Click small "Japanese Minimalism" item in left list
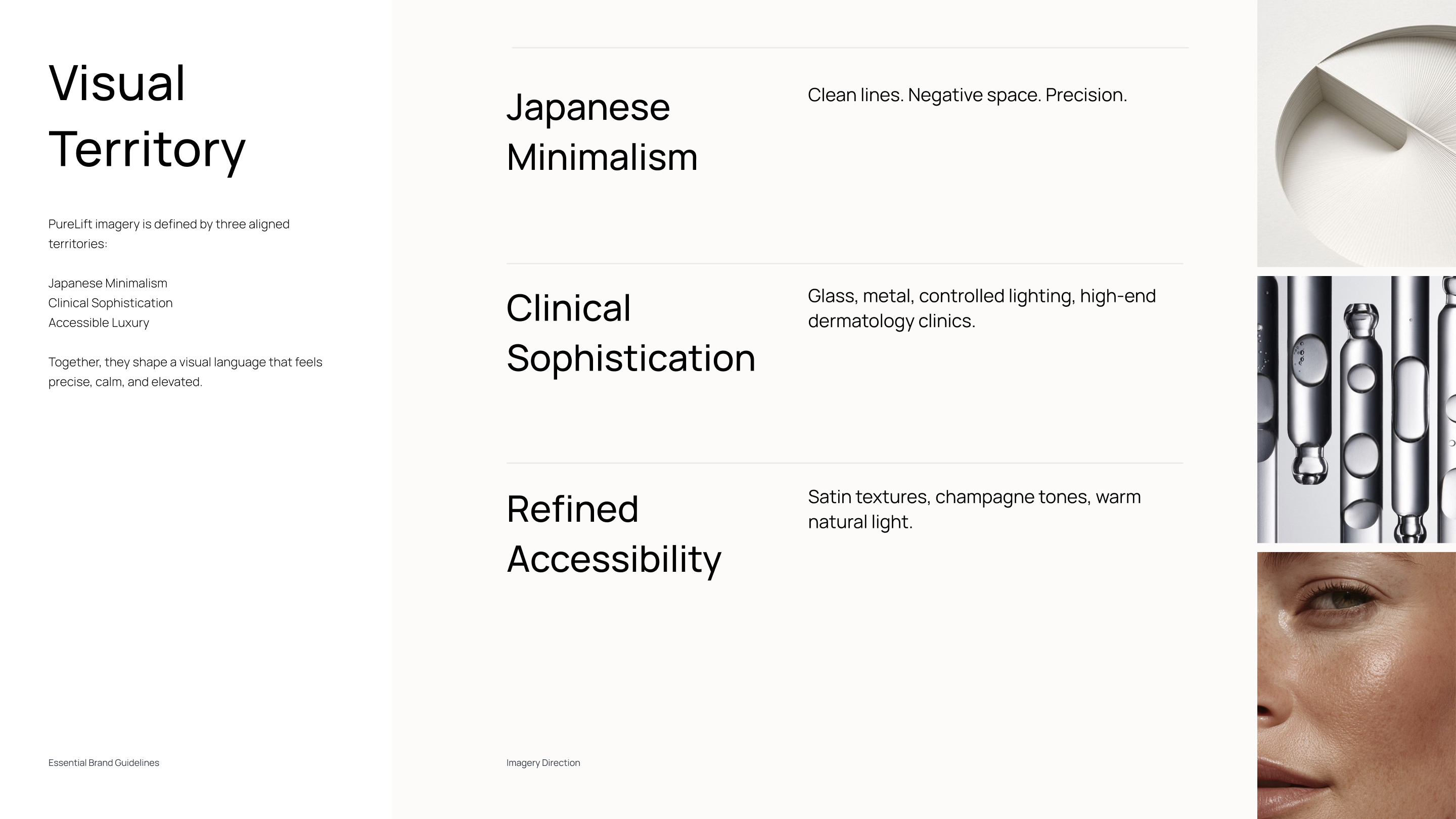 pyautogui.click(x=107, y=283)
